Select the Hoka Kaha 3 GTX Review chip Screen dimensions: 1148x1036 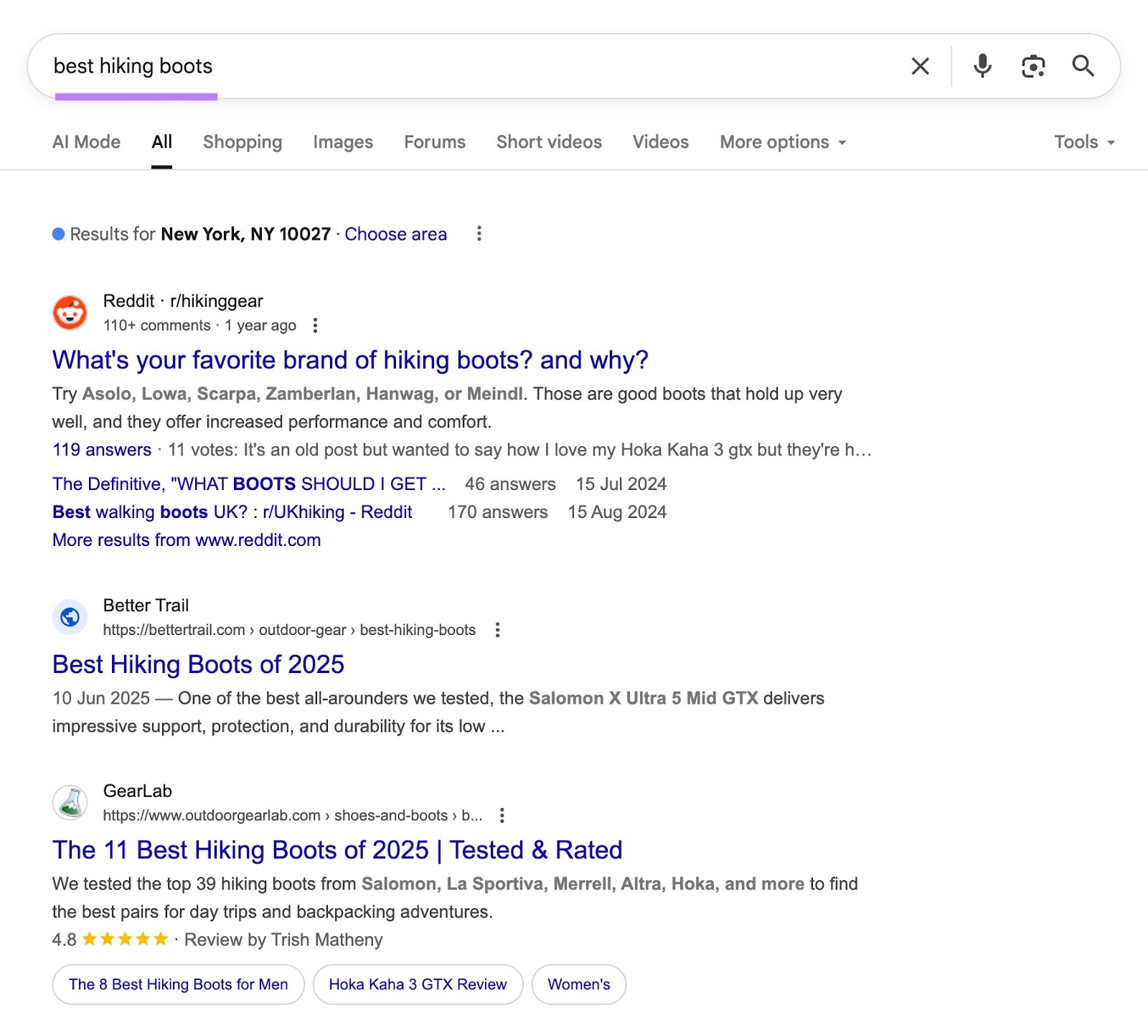(x=417, y=984)
